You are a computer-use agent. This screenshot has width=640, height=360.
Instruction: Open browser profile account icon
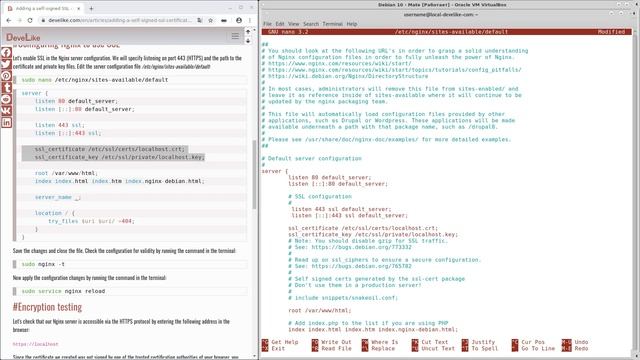[239, 20]
